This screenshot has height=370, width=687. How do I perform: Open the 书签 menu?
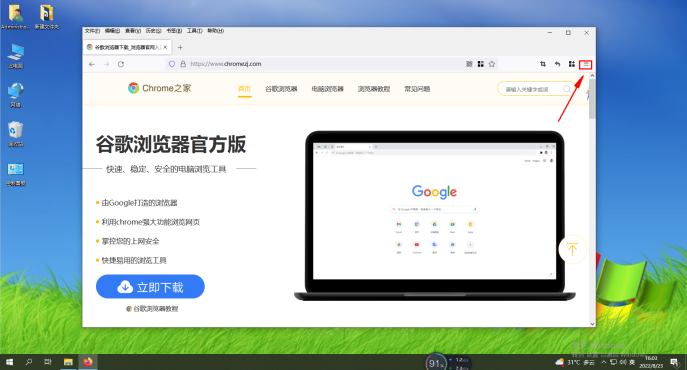pyautogui.click(x=174, y=31)
